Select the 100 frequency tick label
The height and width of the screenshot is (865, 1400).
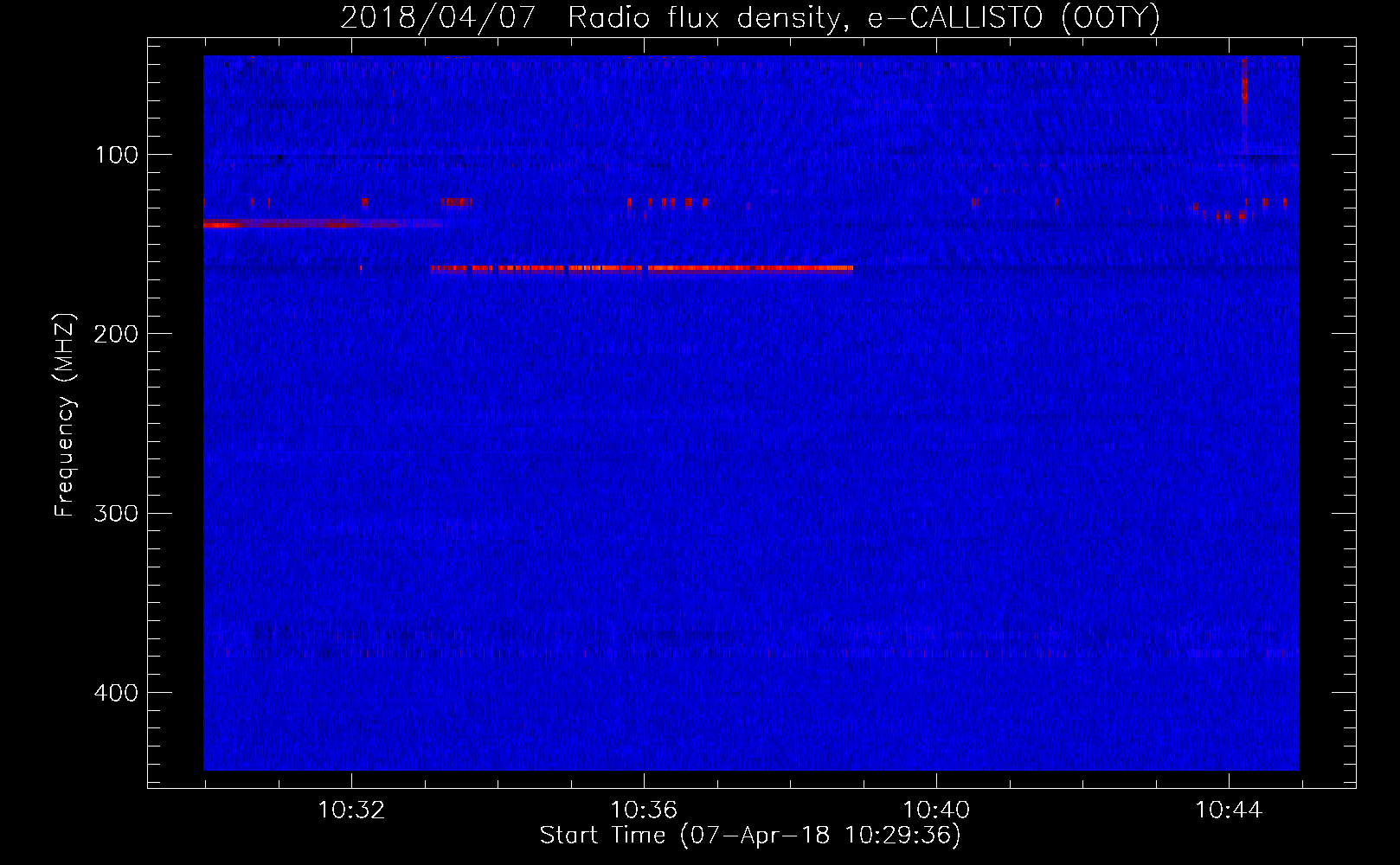point(117,155)
